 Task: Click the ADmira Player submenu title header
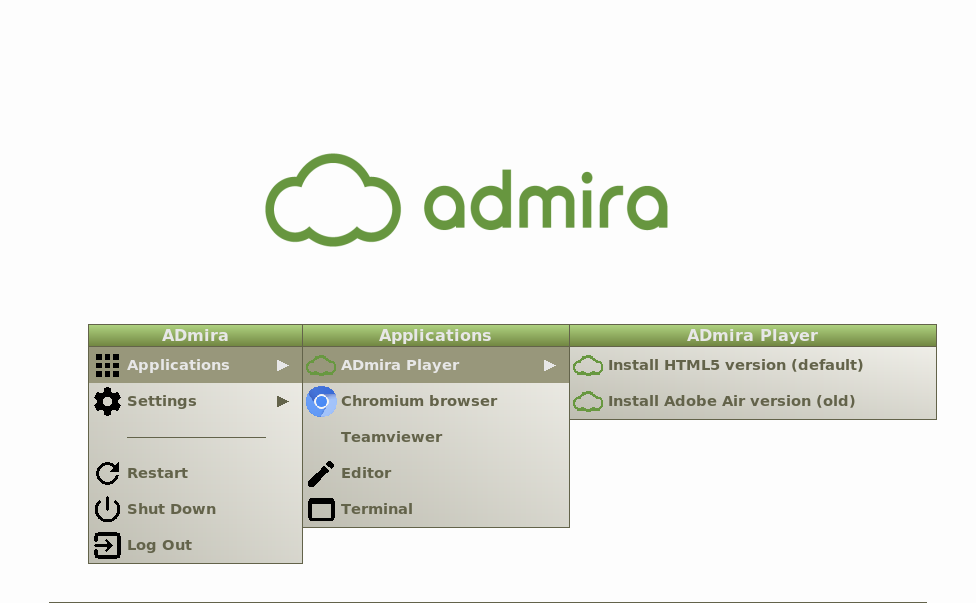pyautogui.click(x=753, y=335)
